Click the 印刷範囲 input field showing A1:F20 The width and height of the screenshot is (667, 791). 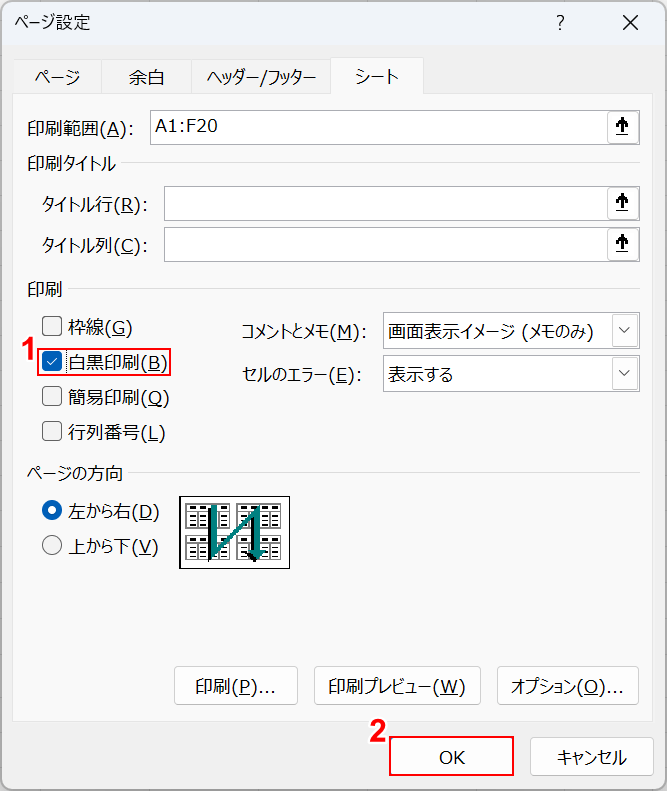click(x=379, y=127)
